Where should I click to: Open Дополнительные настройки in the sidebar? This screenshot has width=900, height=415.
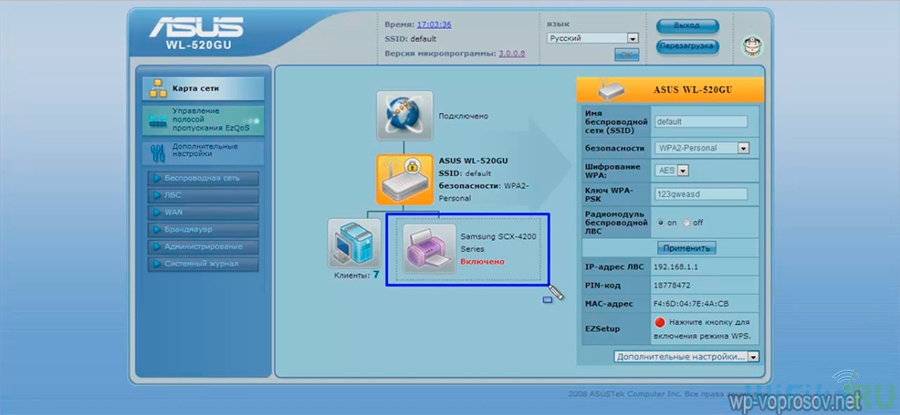pyautogui.click(x=203, y=152)
